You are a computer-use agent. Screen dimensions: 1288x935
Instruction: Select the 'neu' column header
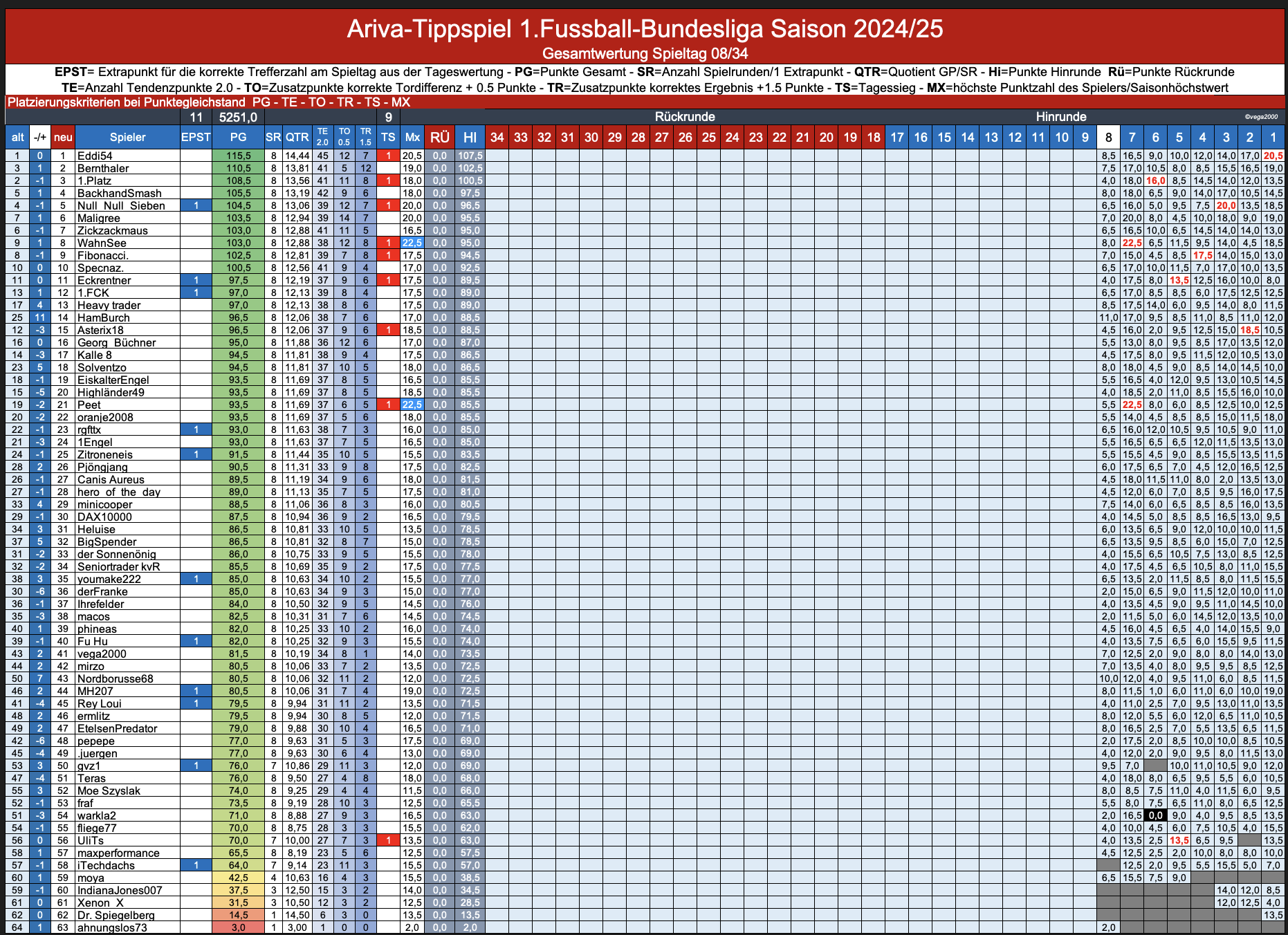[x=63, y=137]
